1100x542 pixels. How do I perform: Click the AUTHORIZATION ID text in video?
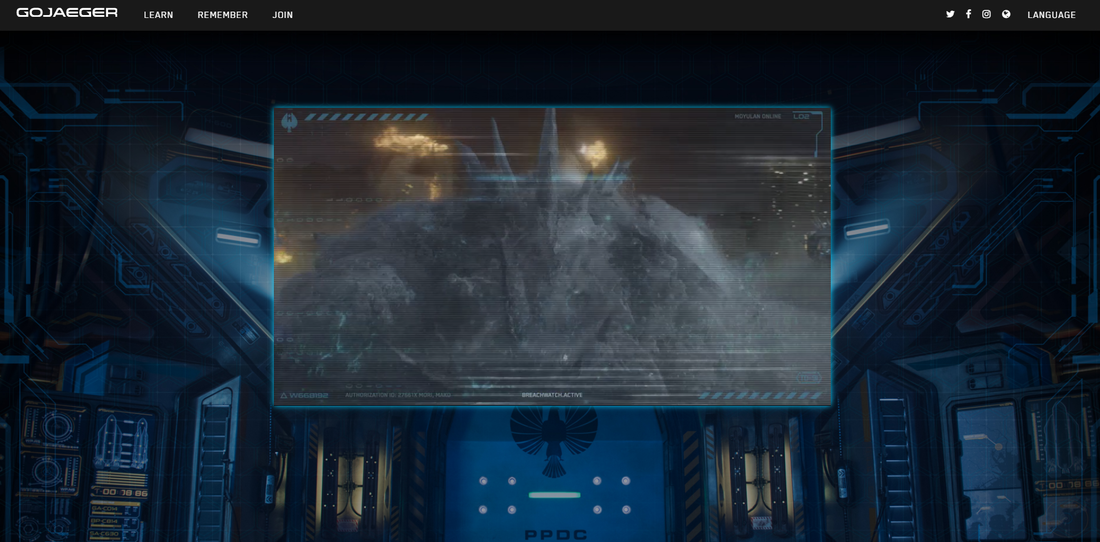pos(398,395)
